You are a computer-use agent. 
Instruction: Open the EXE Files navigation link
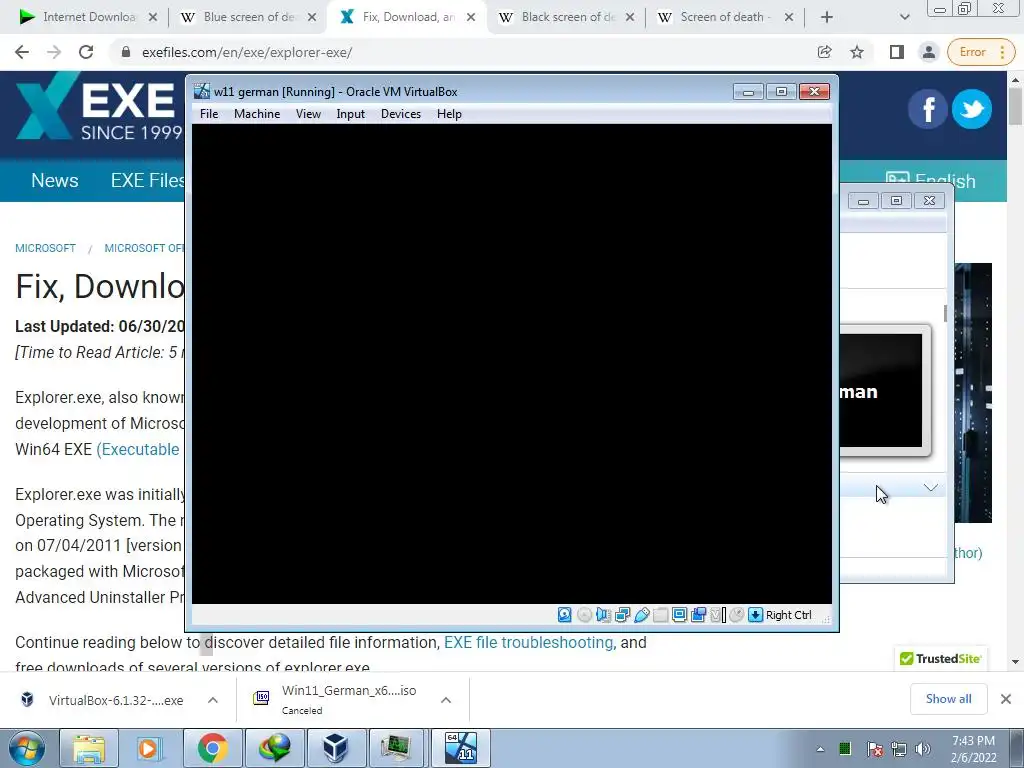(148, 180)
